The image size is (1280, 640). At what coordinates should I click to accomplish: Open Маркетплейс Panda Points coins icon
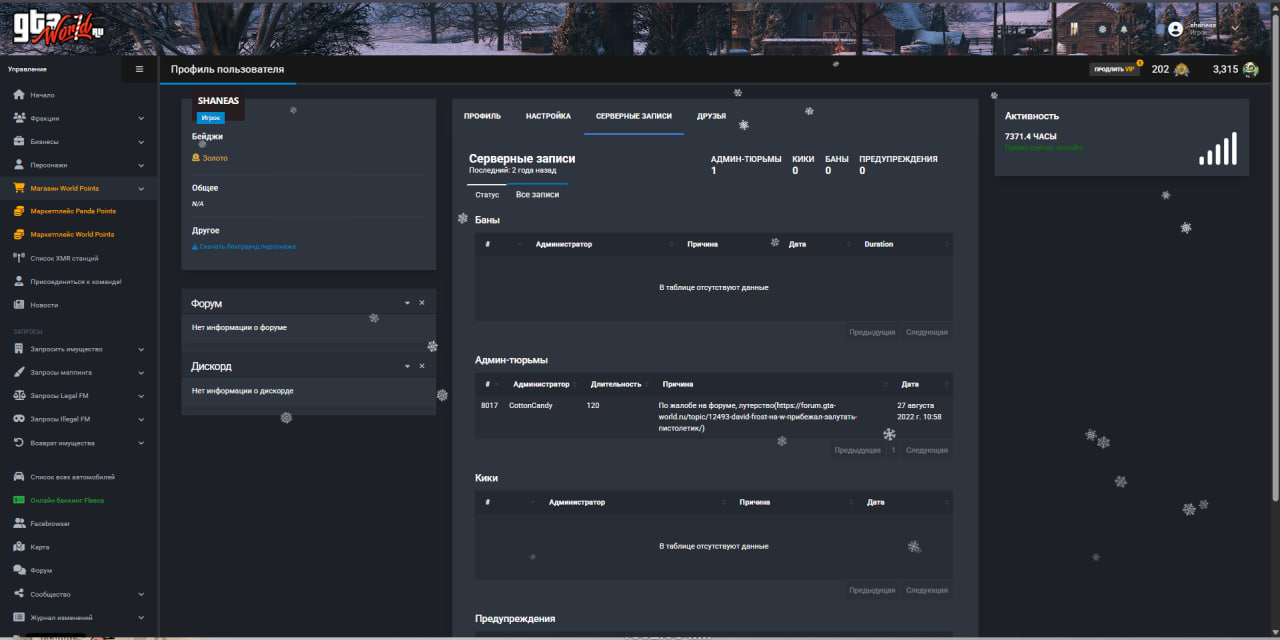click(19, 211)
